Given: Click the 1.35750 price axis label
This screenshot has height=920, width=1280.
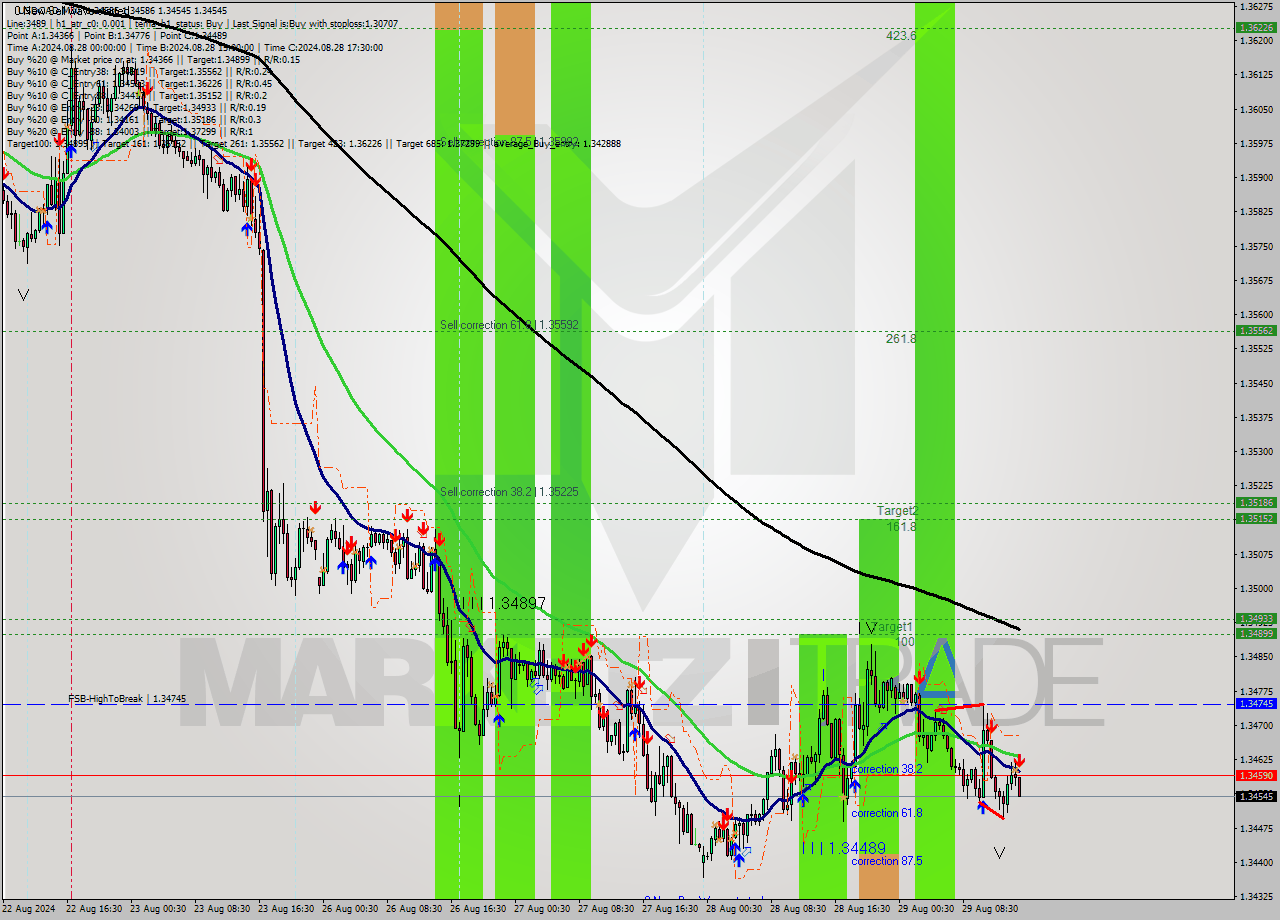Looking at the screenshot, I should click(1255, 246).
